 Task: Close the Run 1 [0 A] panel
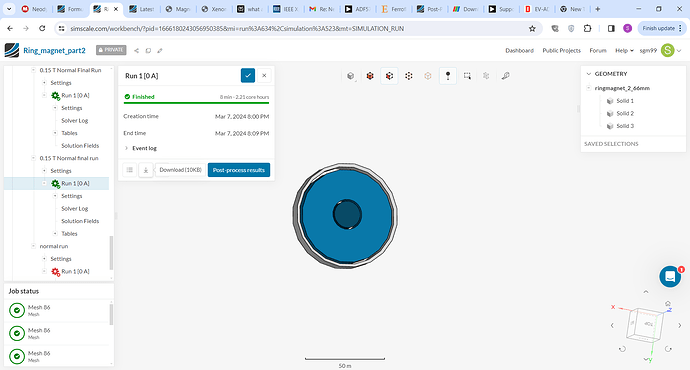264,76
